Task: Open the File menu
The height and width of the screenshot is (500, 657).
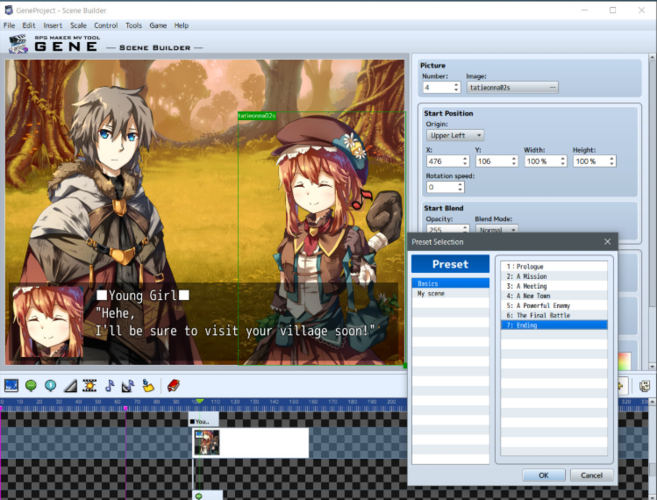Action: coord(9,26)
